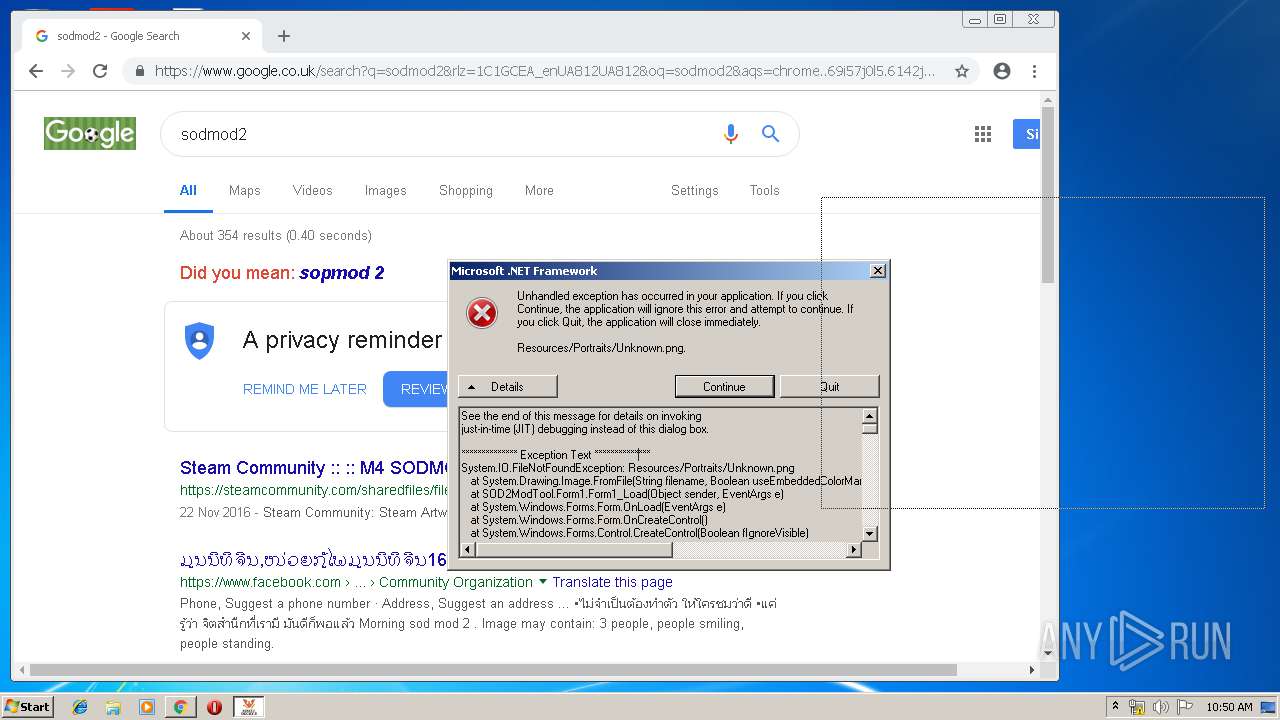Click 'Translate this page' link
Viewport: 1280px width, 720px height.
[612, 582]
